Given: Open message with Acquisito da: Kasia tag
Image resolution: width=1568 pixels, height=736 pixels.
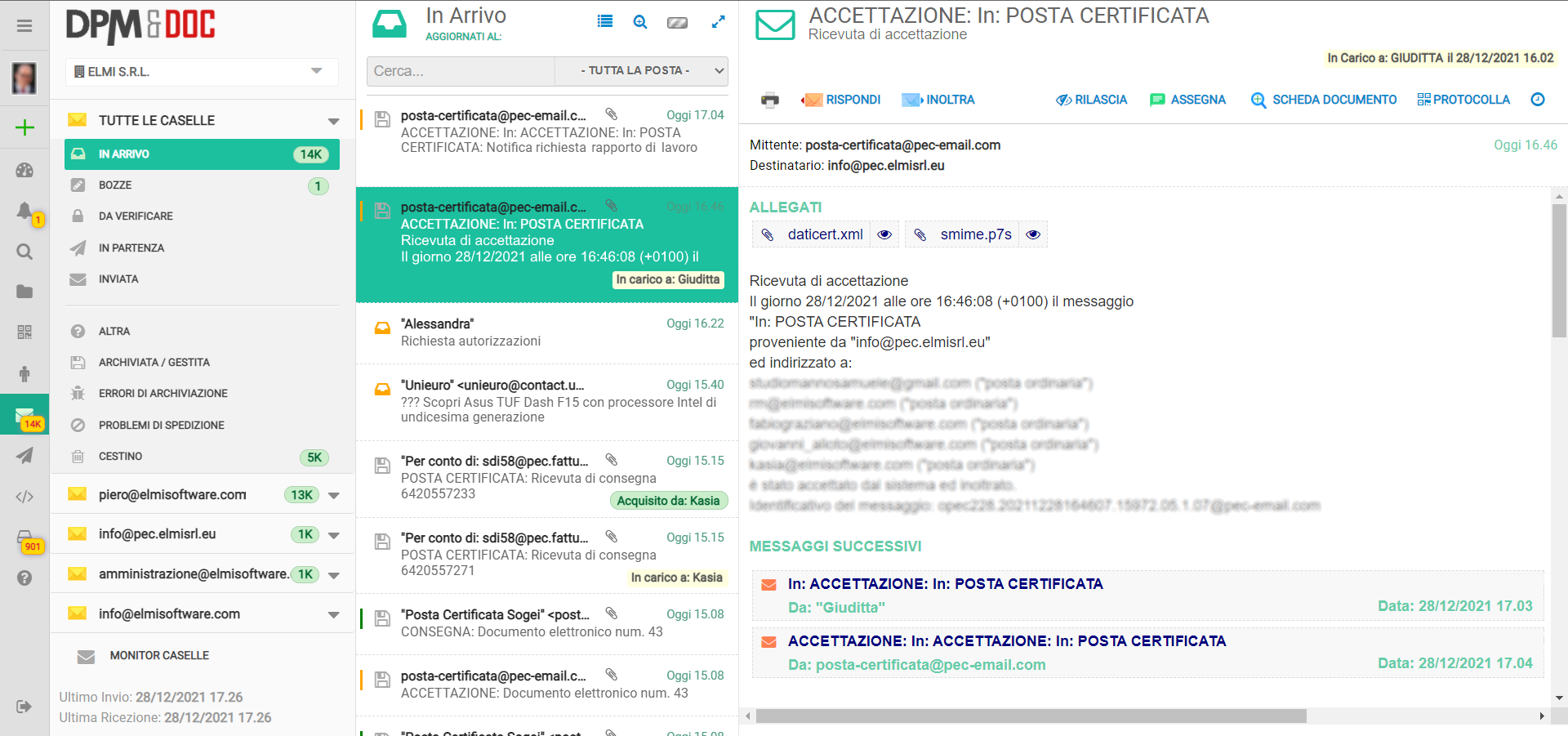Looking at the screenshot, I should (x=547, y=480).
